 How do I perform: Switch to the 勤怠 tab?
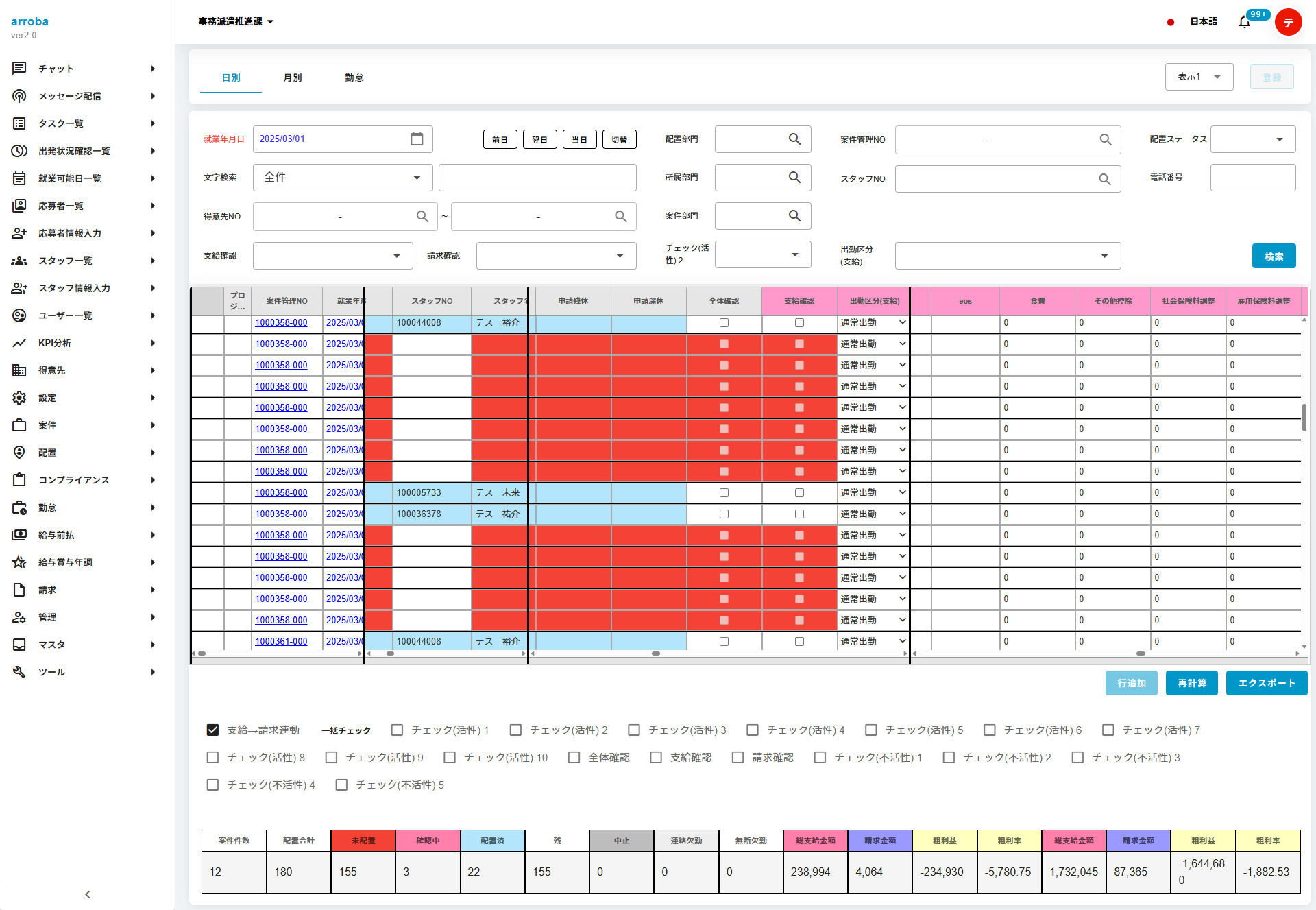click(354, 77)
